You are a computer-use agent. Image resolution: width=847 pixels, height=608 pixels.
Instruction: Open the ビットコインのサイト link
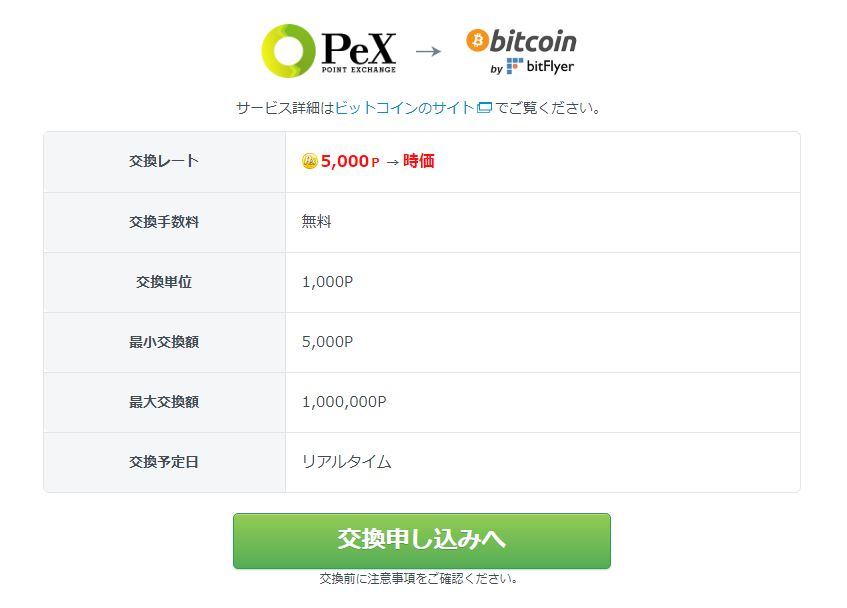(x=405, y=107)
